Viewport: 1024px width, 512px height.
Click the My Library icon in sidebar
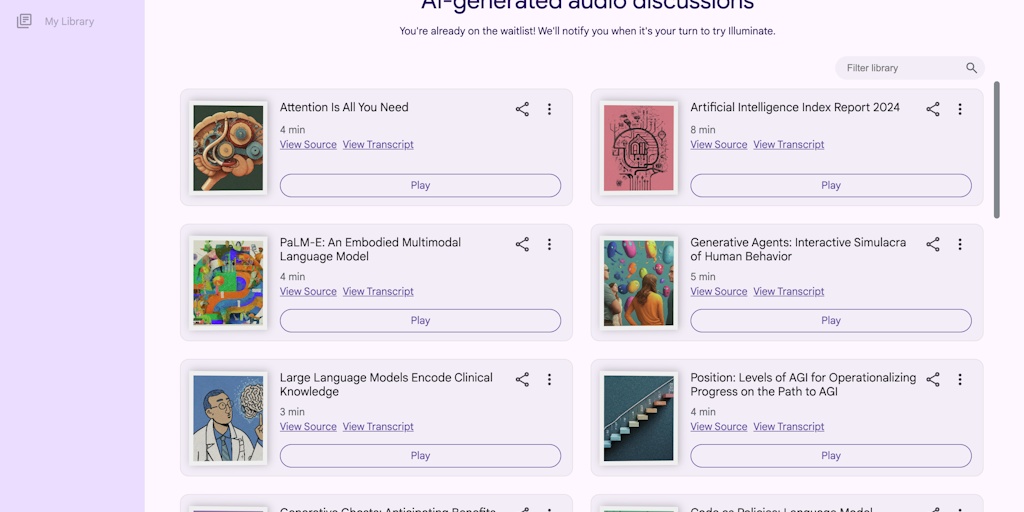[24, 21]
